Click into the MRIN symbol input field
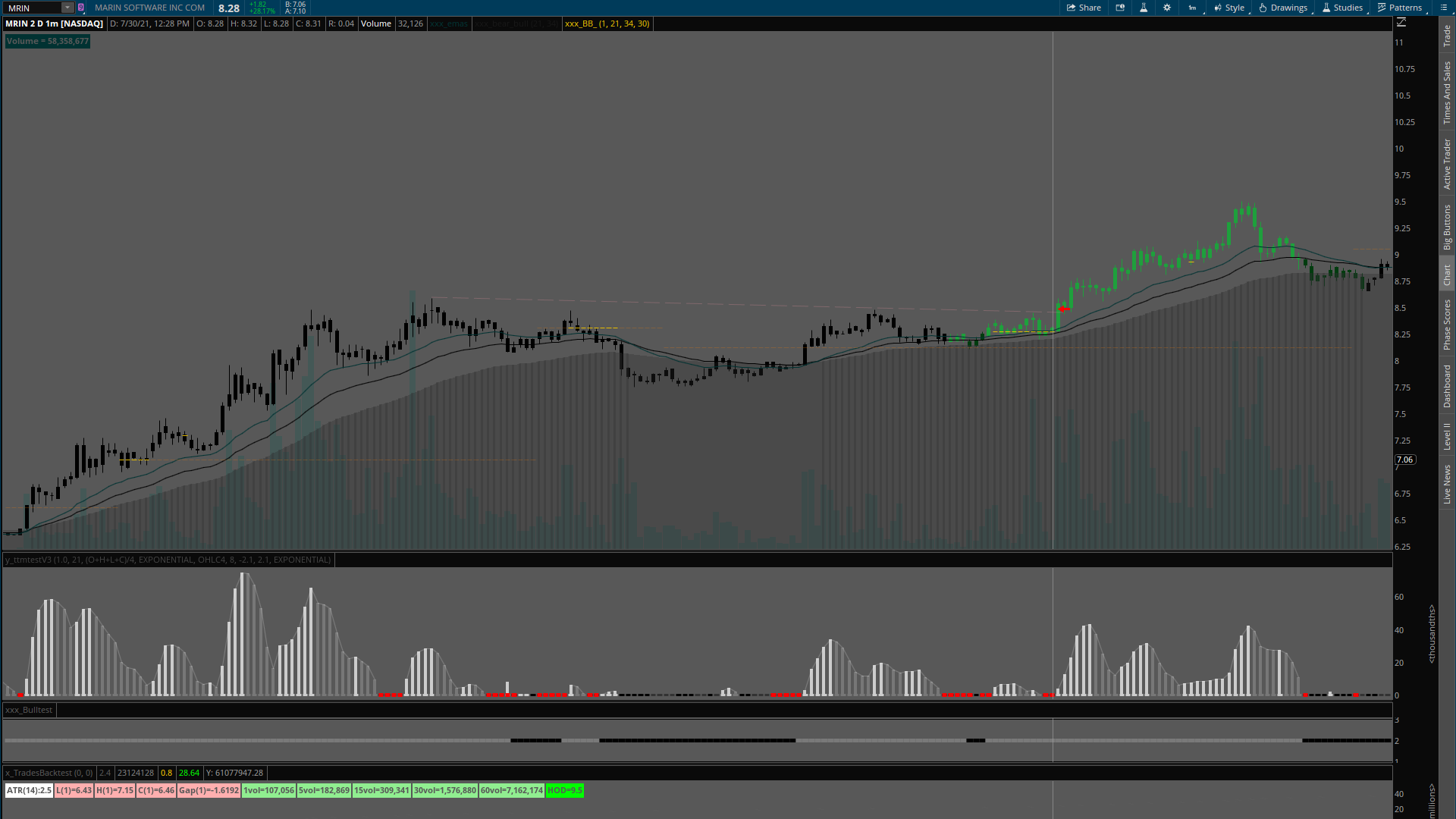1456x819 pixels. point(32,8)
